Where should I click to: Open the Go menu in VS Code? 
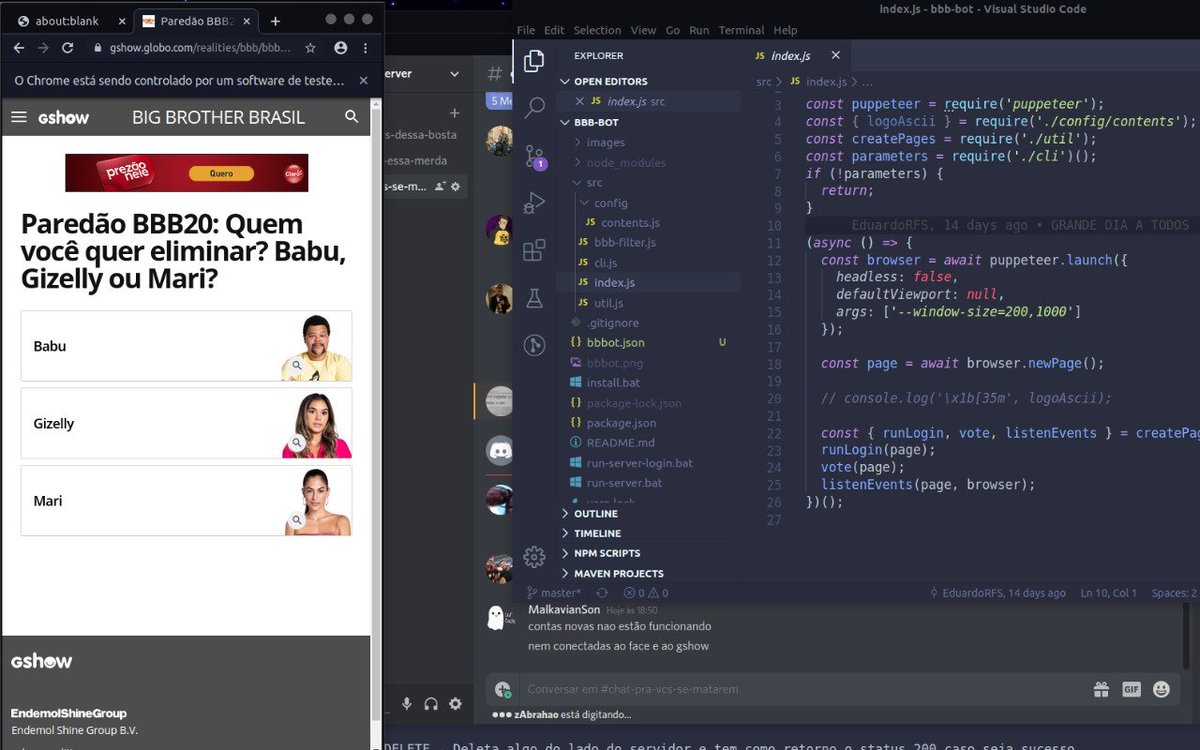click(673, 30)
